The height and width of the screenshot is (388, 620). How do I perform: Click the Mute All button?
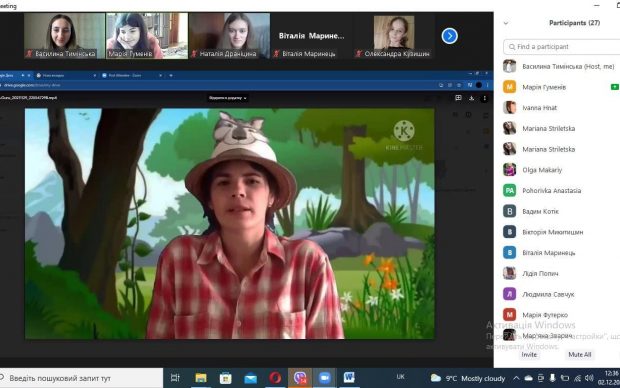[x=580, y=355]
